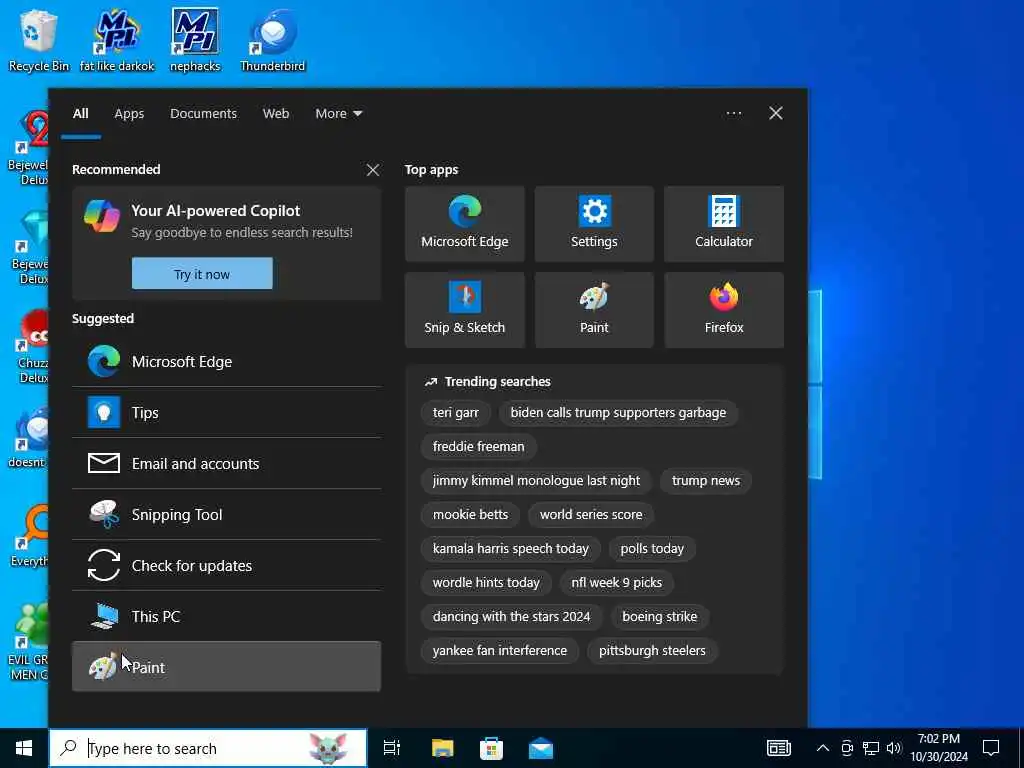Click the Copilot logo icon
This screenshot has width=1024, height=768.
point(102,216)
